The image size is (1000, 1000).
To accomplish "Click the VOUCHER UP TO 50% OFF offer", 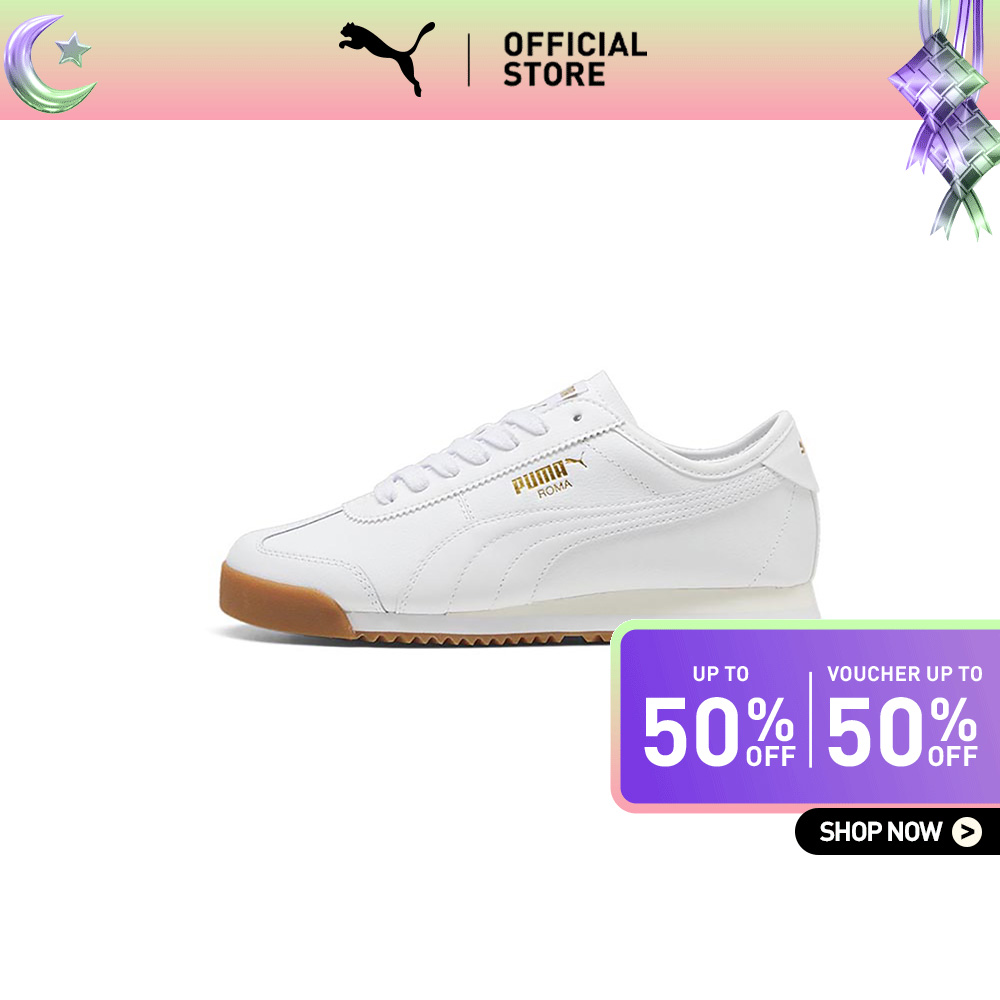I will tap(904, 716).
